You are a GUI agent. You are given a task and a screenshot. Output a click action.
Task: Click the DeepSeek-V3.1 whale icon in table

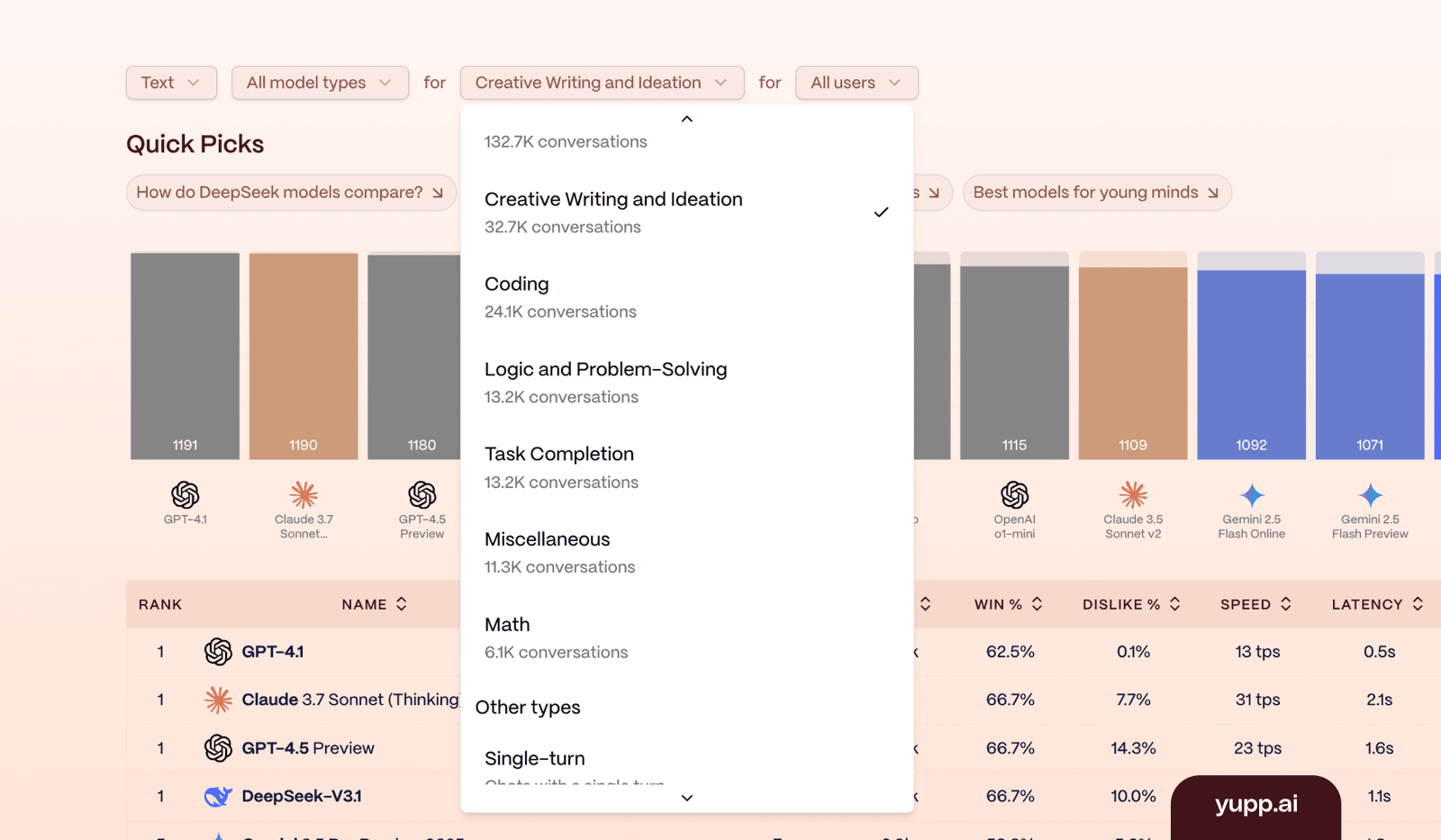point(217,796)
